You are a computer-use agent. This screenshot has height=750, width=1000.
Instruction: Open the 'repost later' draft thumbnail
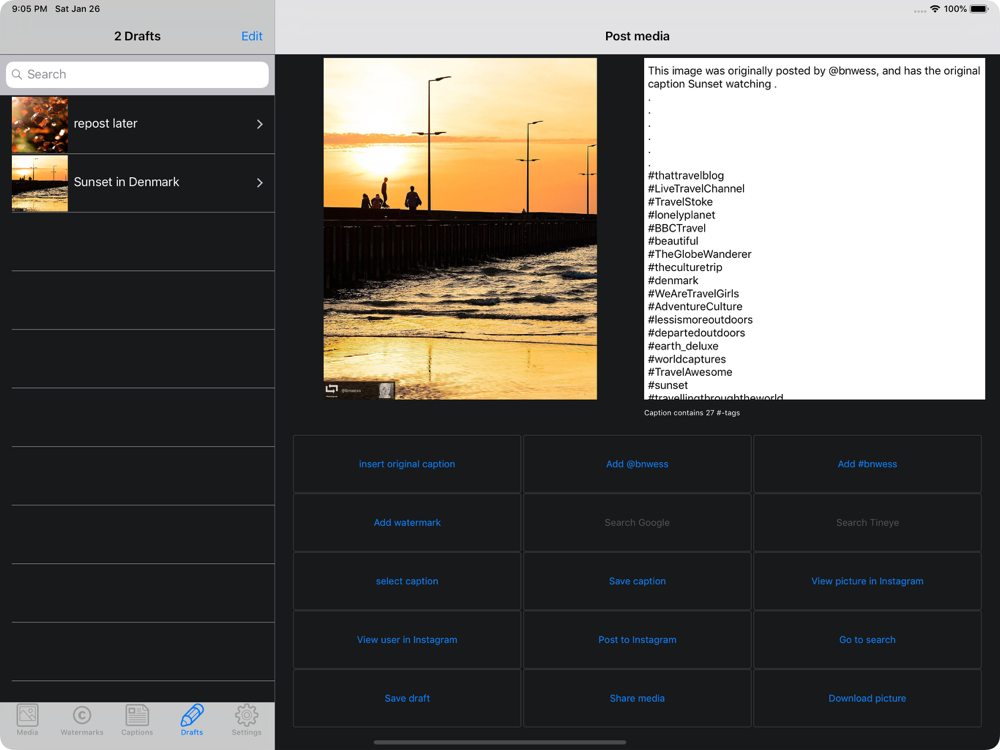[x=40, y=124]
